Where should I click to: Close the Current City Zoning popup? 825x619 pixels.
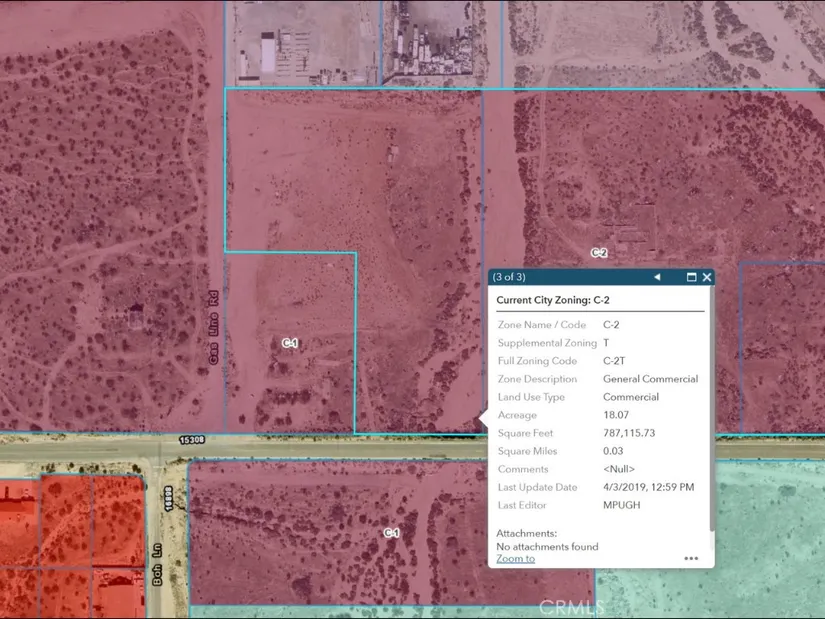tap(707, 277)
